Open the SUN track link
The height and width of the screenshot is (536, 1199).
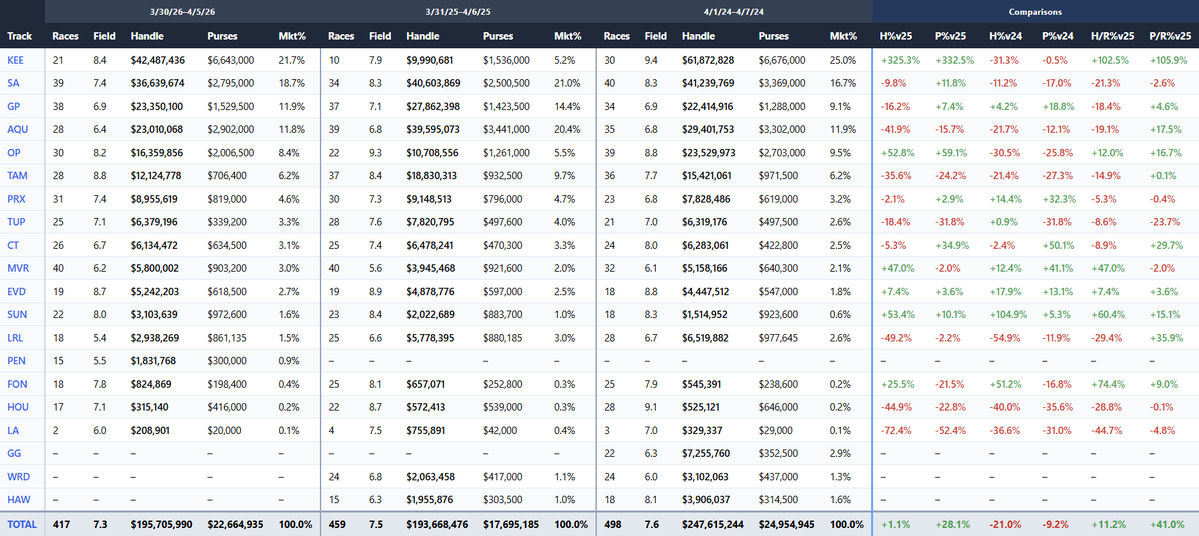click(15, 314)
